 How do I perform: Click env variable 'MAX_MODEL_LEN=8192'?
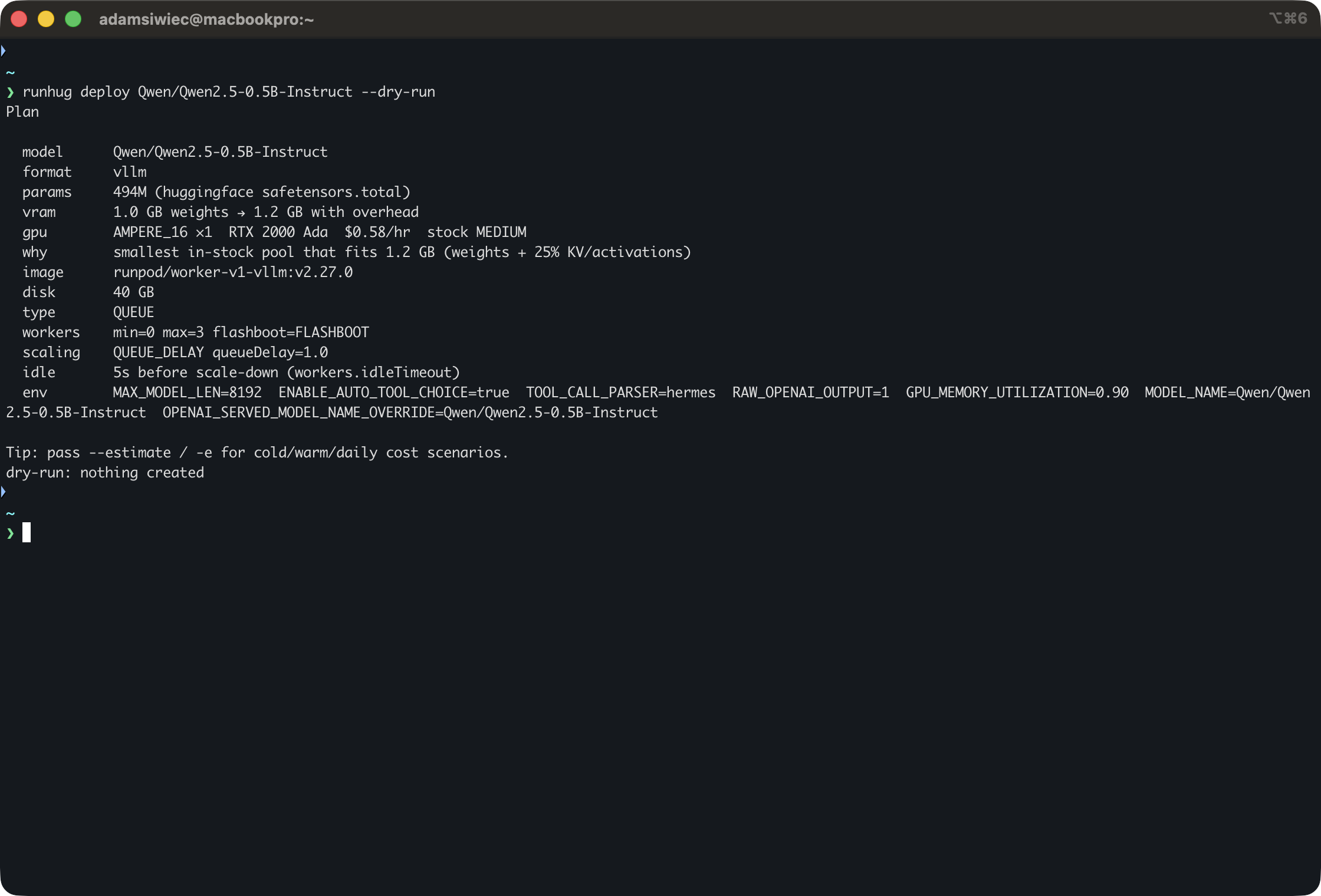pos(187,393)
